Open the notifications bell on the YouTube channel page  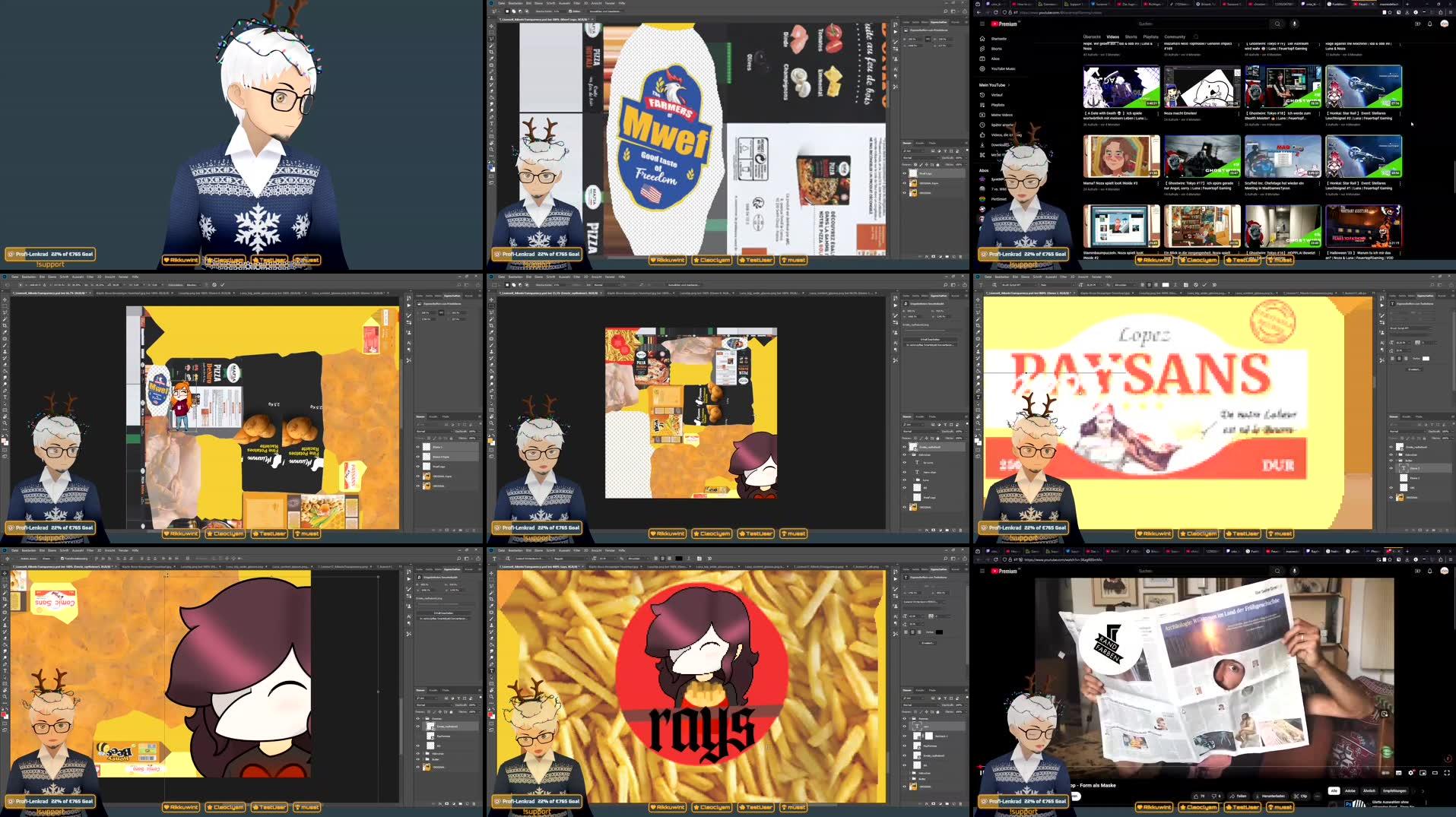pyautogui.click(x=1429, y=24)
